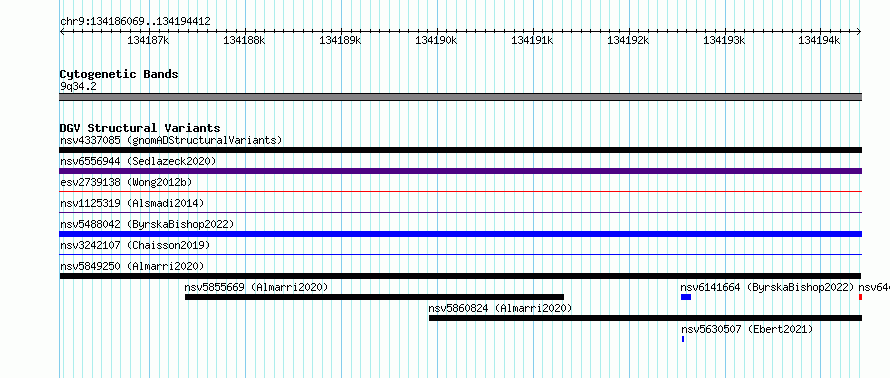Open esv2739138 Wong2012b label
Image resolution: width=890 pixels, height=378 pixels.
[126, 182]
